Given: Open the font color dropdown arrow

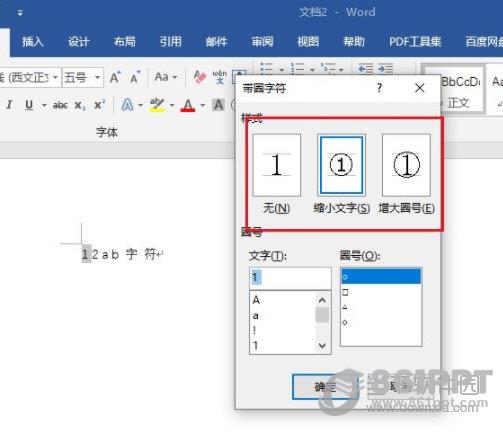Looking at the screenshot, I should [x=202, y=105].
